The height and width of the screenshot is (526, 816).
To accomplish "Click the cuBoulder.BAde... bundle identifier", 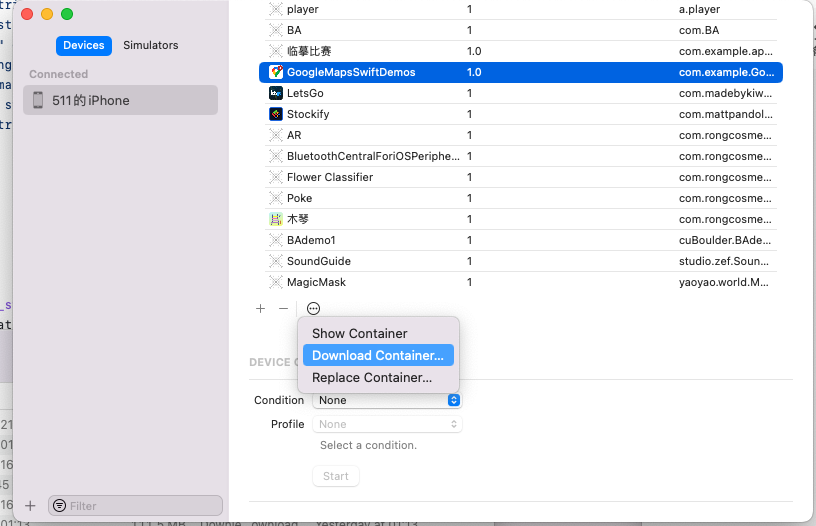I will click(725, 240).
